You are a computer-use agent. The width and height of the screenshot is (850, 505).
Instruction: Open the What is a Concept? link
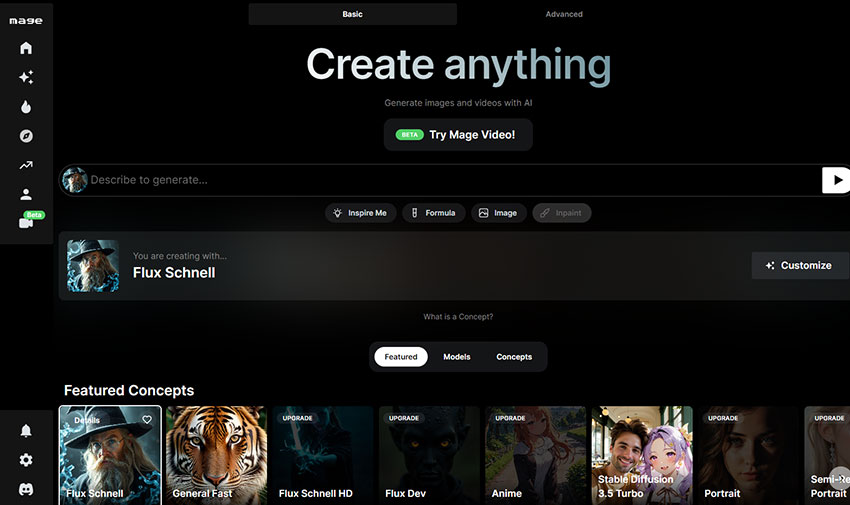tap(458, 316)
